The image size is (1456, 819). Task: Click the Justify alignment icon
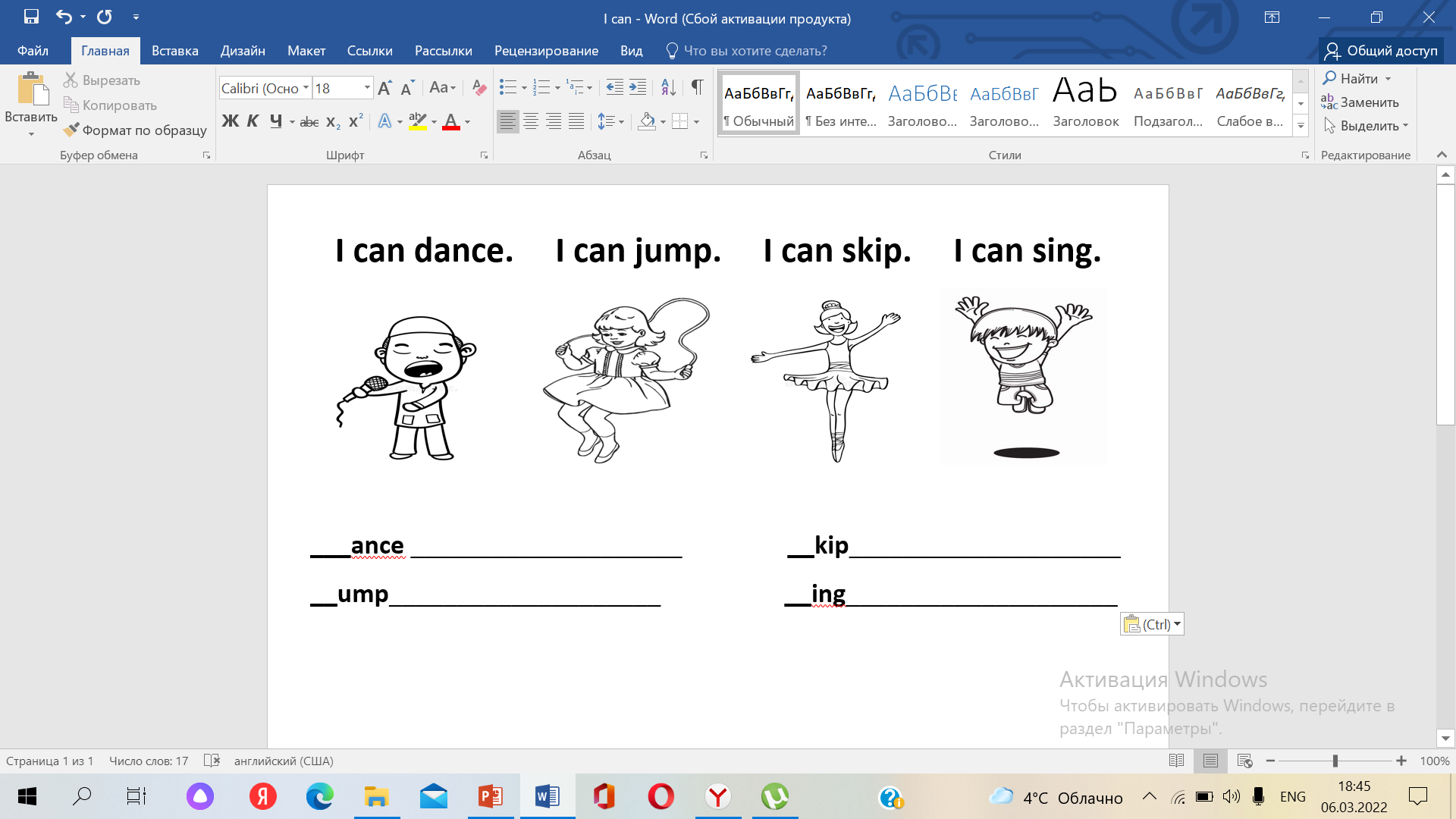coord(576,121)
